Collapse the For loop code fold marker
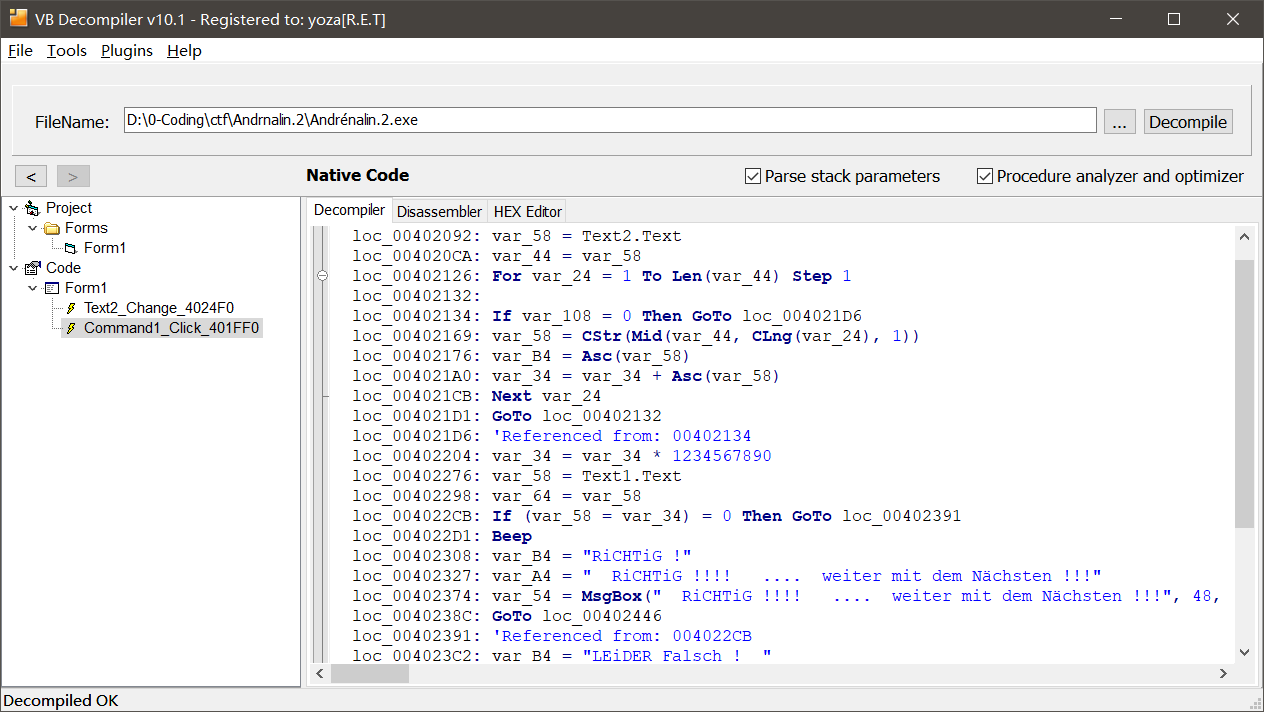Screen dimensions: 1264x712 click(322, 276)
